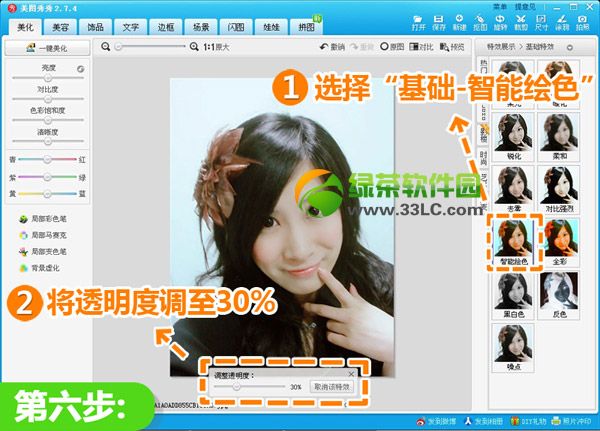Restore 原图 original image
Image resolution: width=600 pixels, height=431 pixels.
[392, 47]
